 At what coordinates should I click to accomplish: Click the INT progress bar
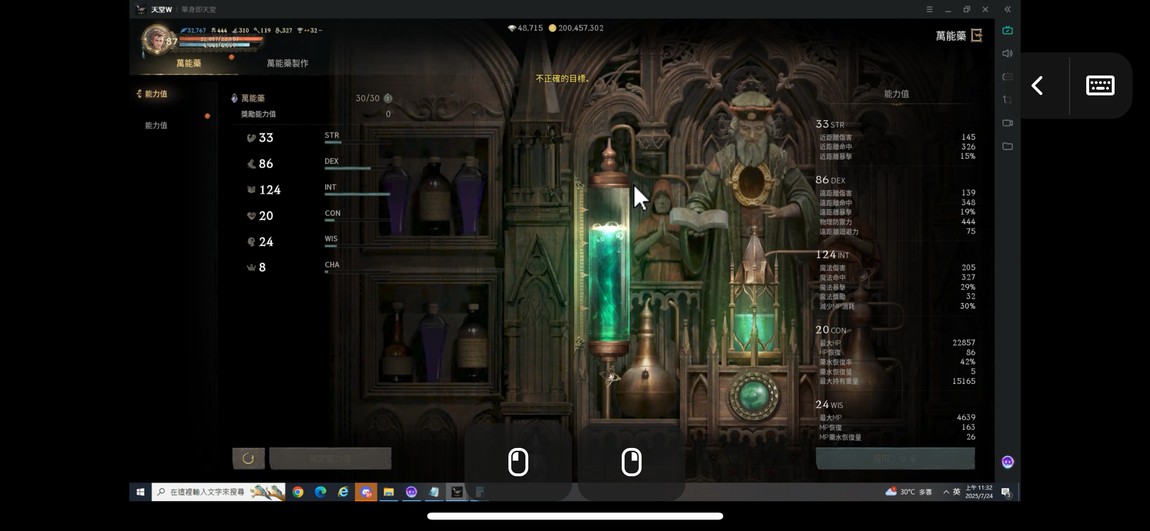[356, 194]
